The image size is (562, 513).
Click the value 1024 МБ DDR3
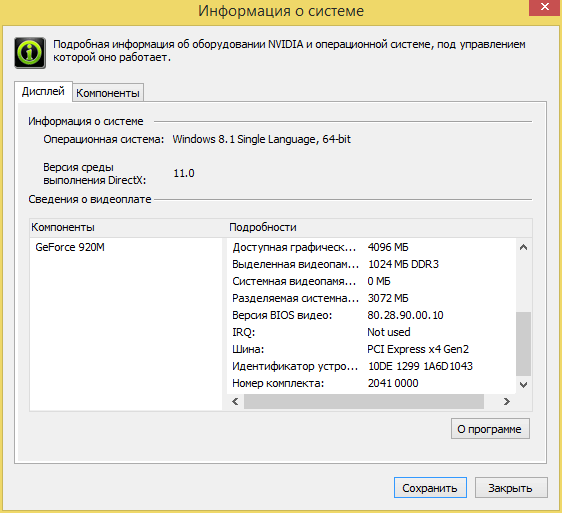pyautogui.click(x=404, y=264)
